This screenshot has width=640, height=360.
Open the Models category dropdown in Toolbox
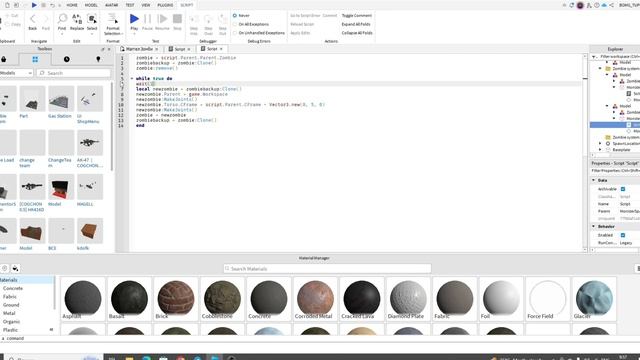pyautogui.click(x=16, y=73)
